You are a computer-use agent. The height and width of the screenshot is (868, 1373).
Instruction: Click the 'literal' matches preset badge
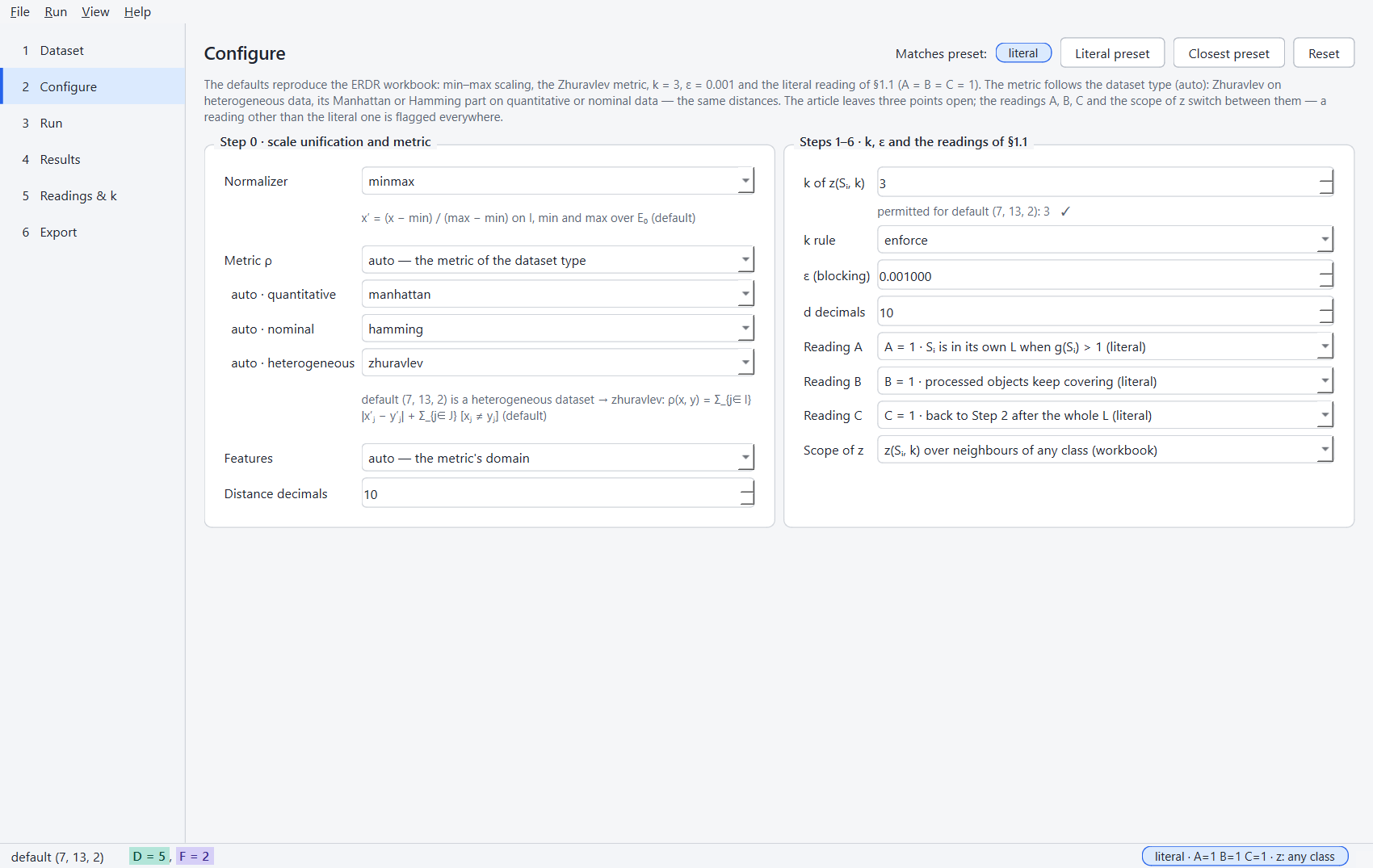(x=1023, y=53)
